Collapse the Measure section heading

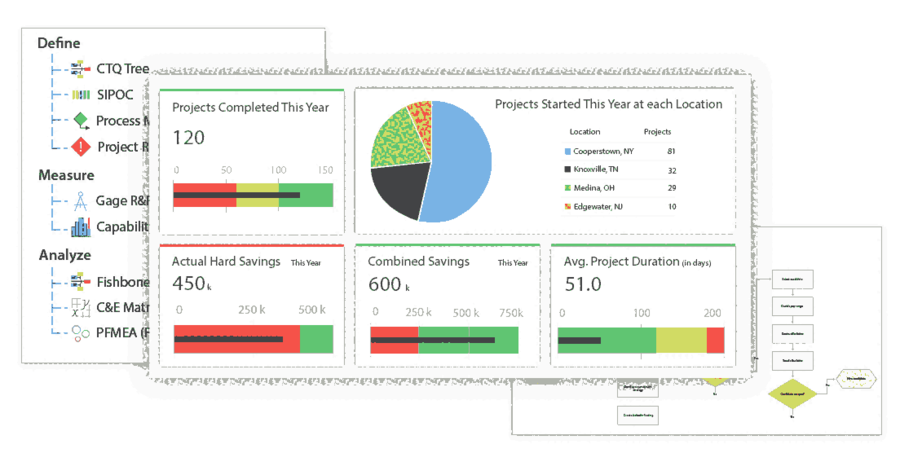66,175
